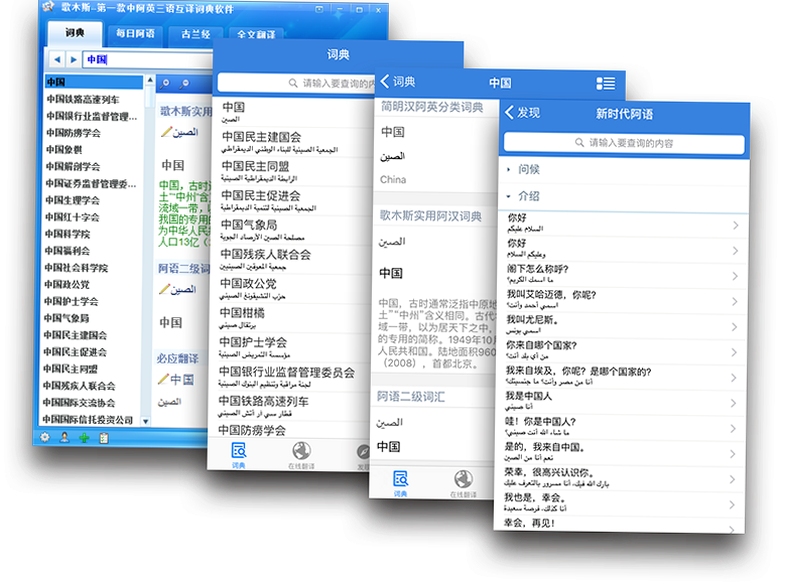Tap 词典 tab icon in second phone bottom bar
Screen dimensions: 786x584
click(400, 483)
